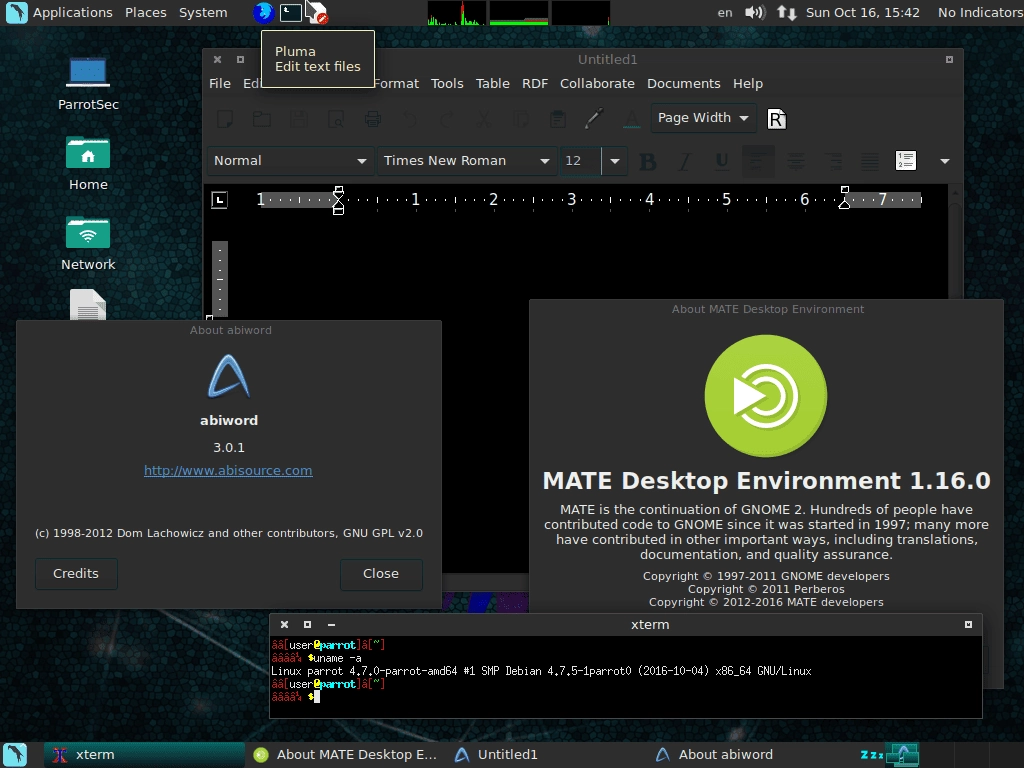
Task: Click the Credits button in About abiword
Action: coord(76,573)
